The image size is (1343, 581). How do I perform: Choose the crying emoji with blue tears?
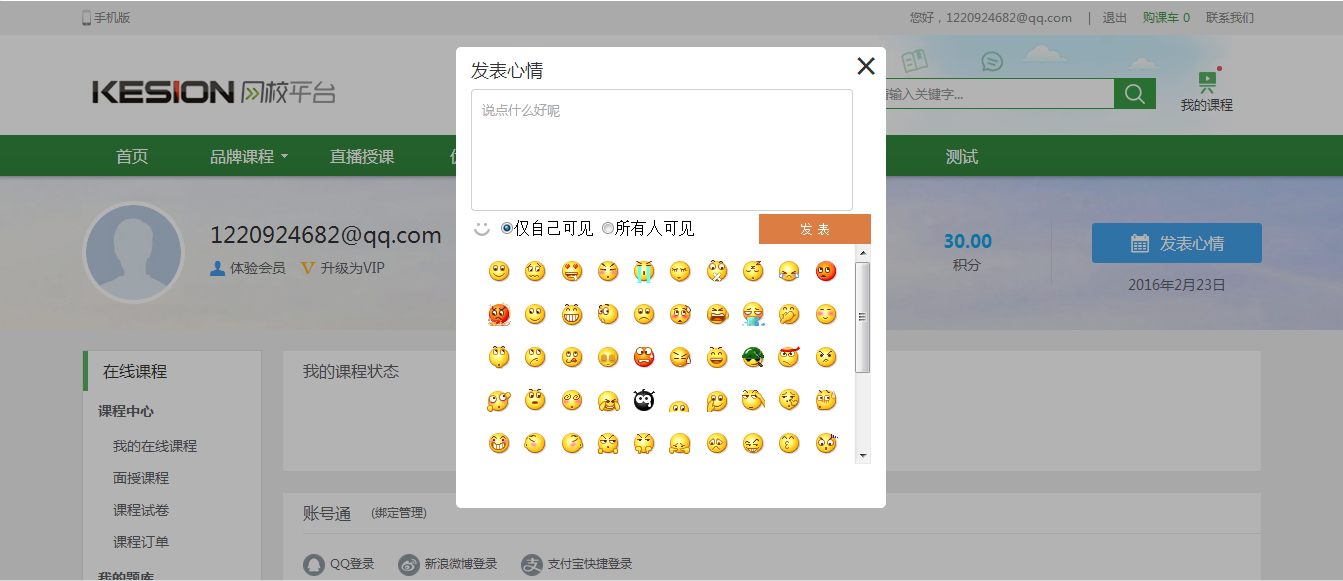point(644,271)
